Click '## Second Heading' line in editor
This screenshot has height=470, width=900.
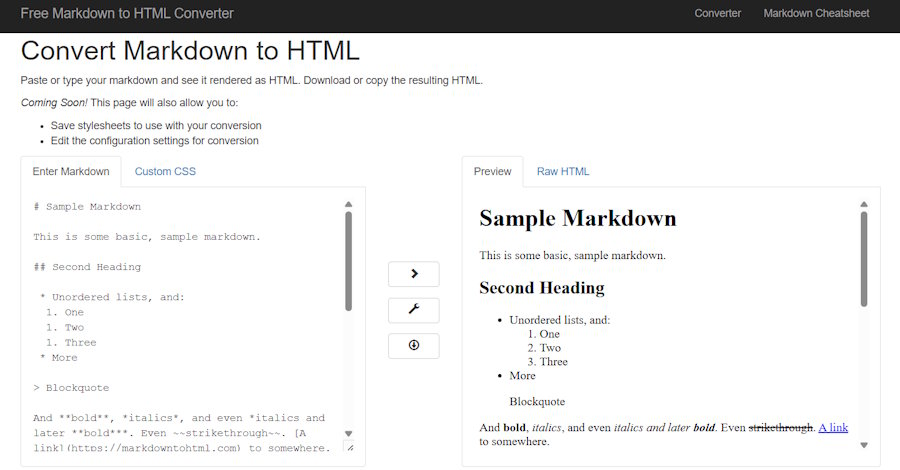coord(87,267)
